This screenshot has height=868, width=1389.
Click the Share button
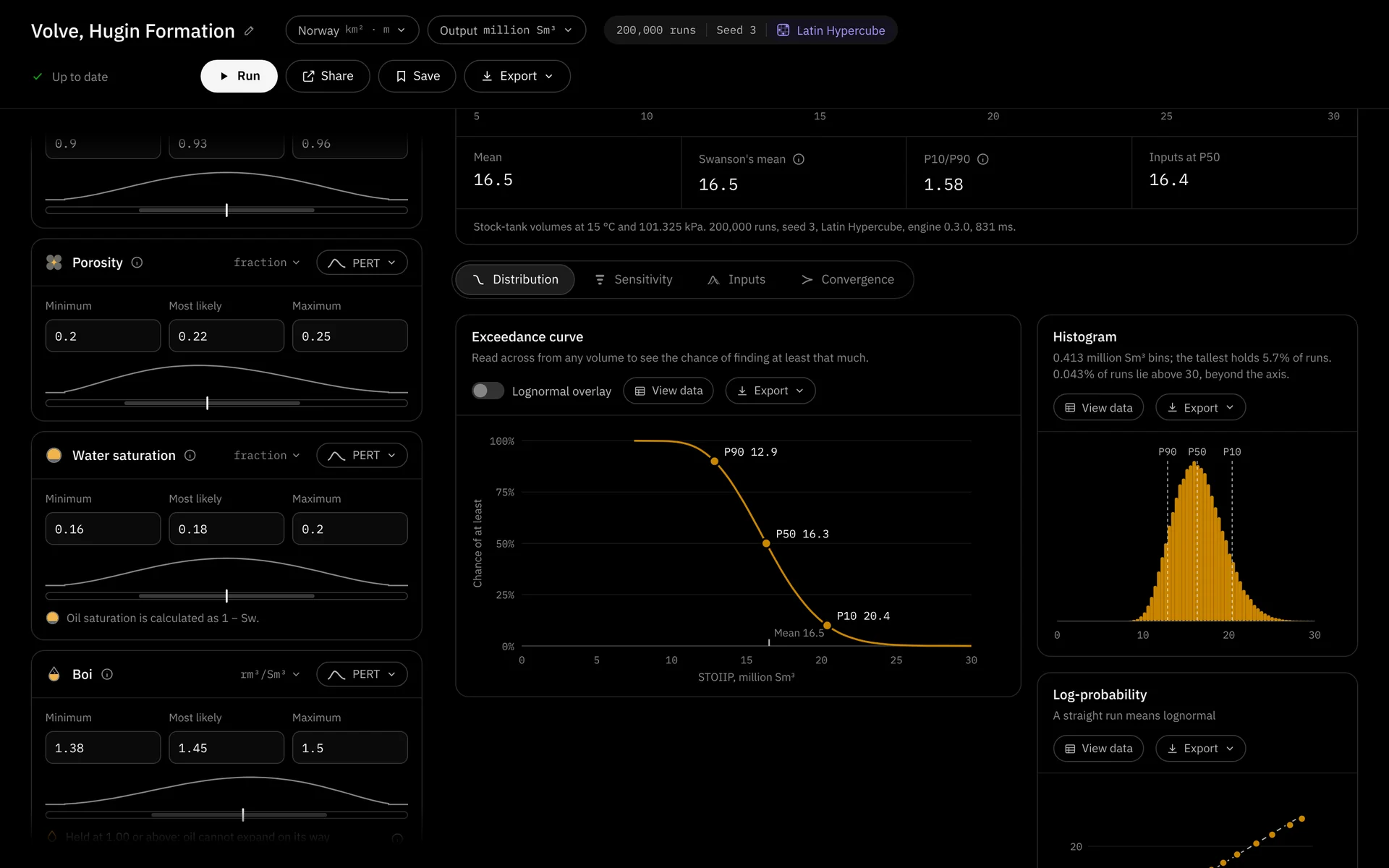coord(328,76)
